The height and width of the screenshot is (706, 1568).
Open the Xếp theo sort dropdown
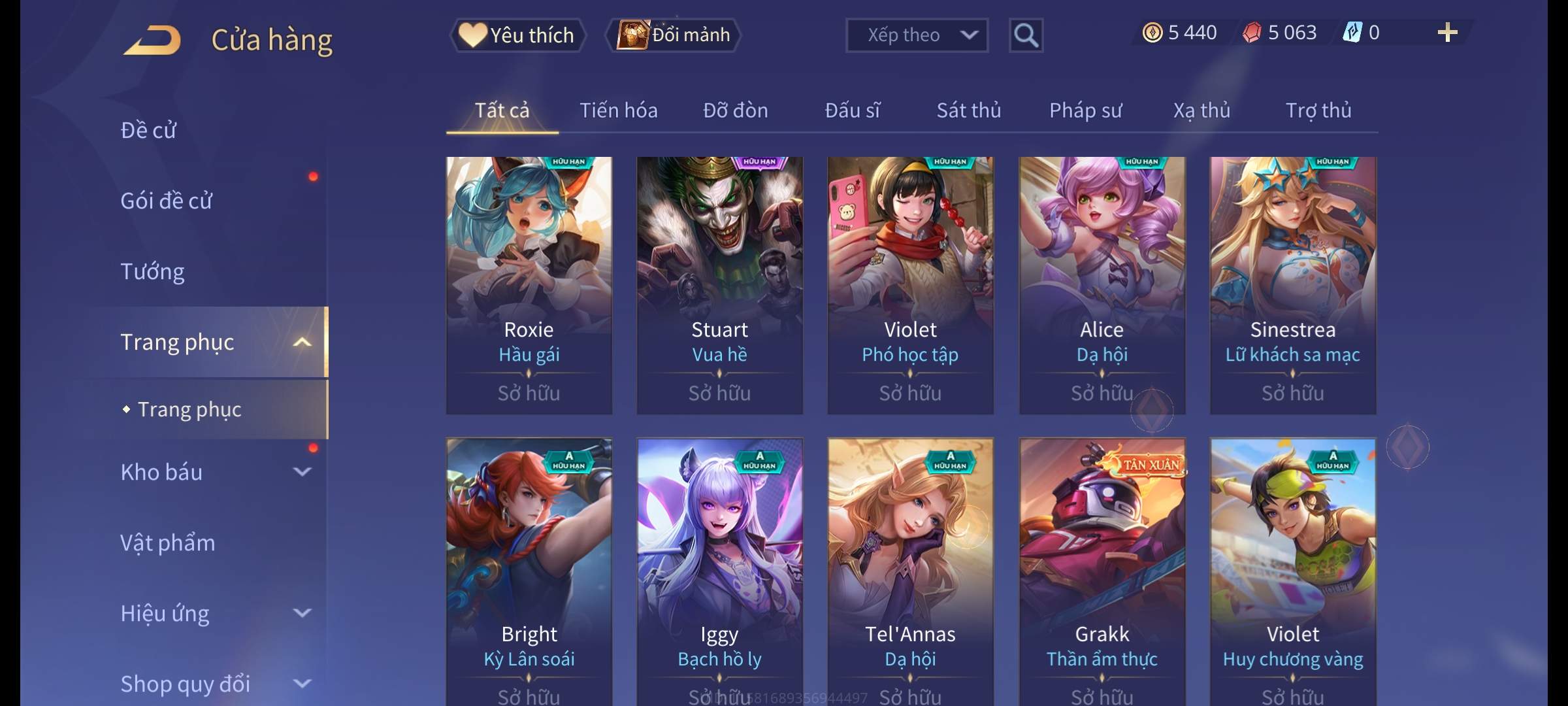[917, 35]
